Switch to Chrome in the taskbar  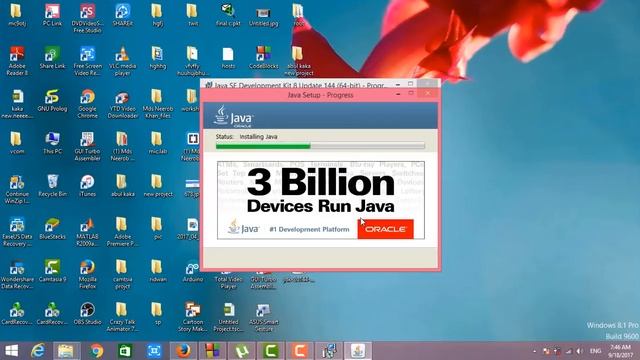pos(96,351)
